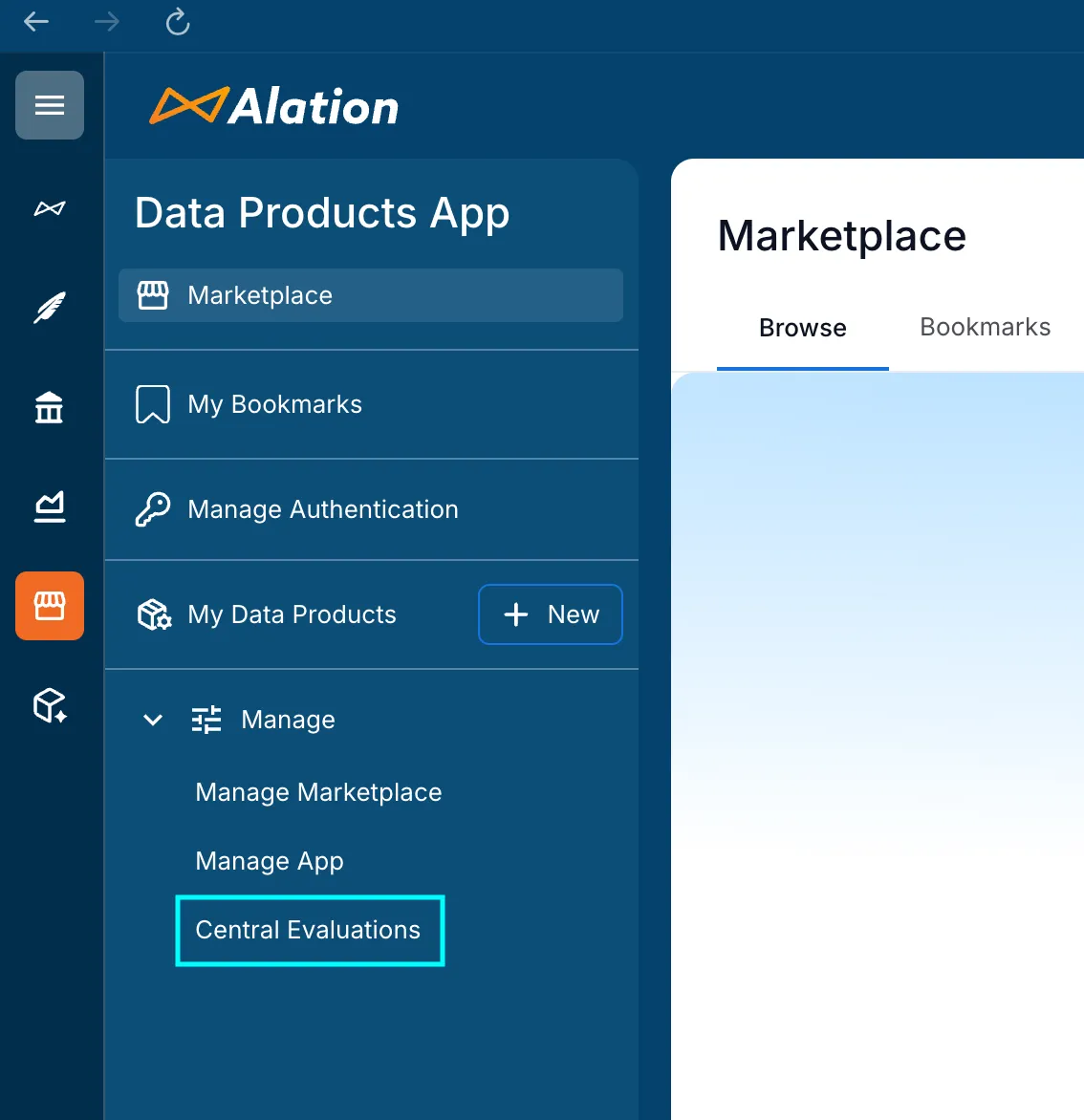The image size is (1084, 1120).
Task: Open Central Evaluations link
Action: pyautogui.click(x=308, y=930)
